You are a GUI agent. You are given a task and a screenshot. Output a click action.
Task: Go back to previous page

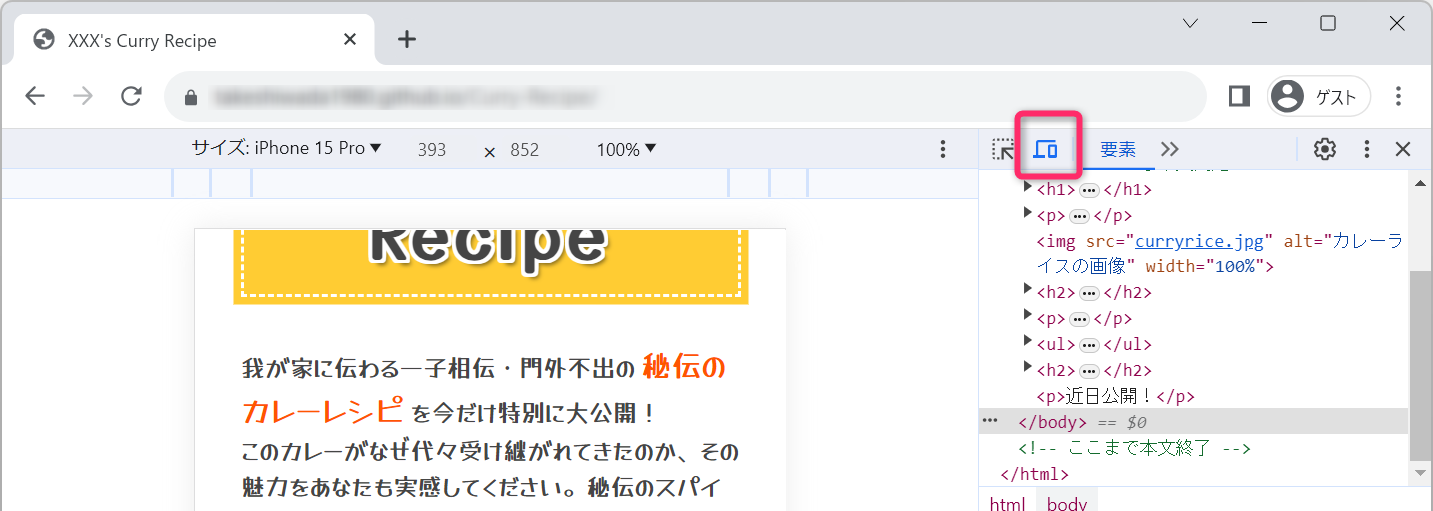click(x=35, y=96)
